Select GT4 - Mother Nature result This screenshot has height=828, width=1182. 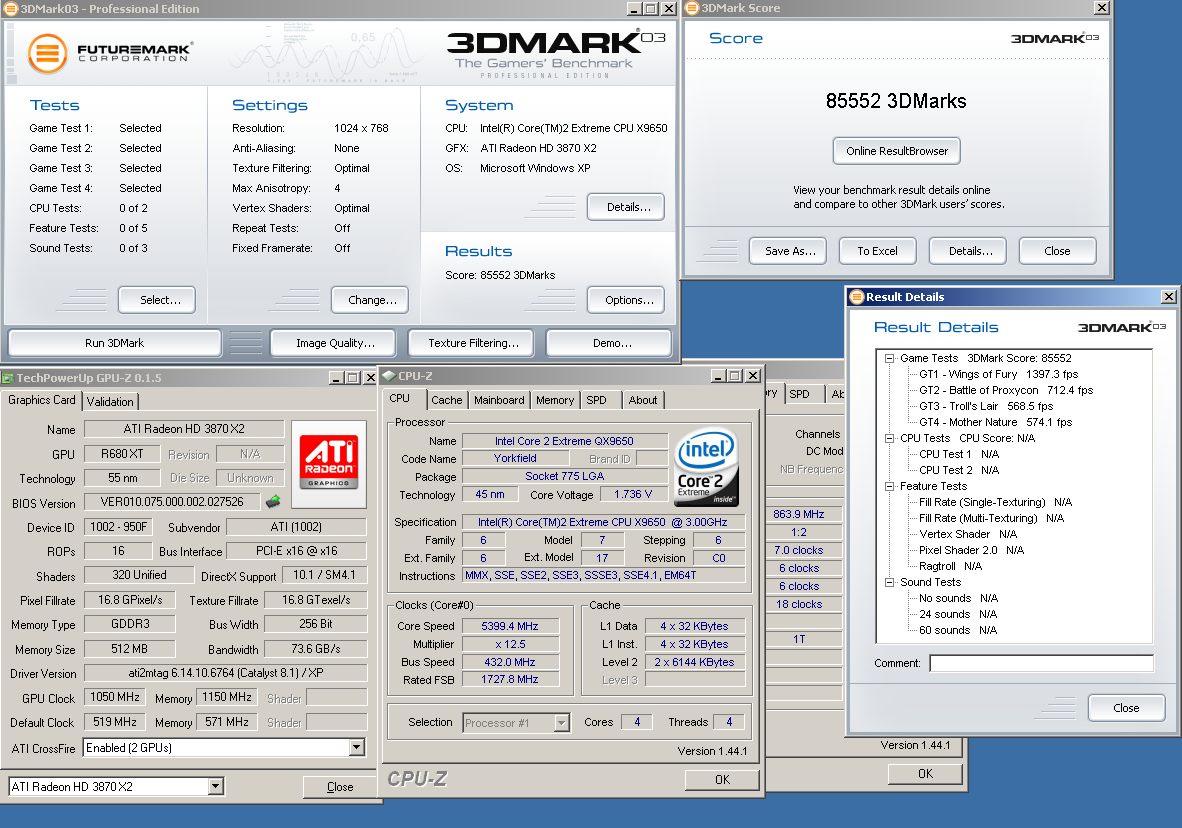995,422
